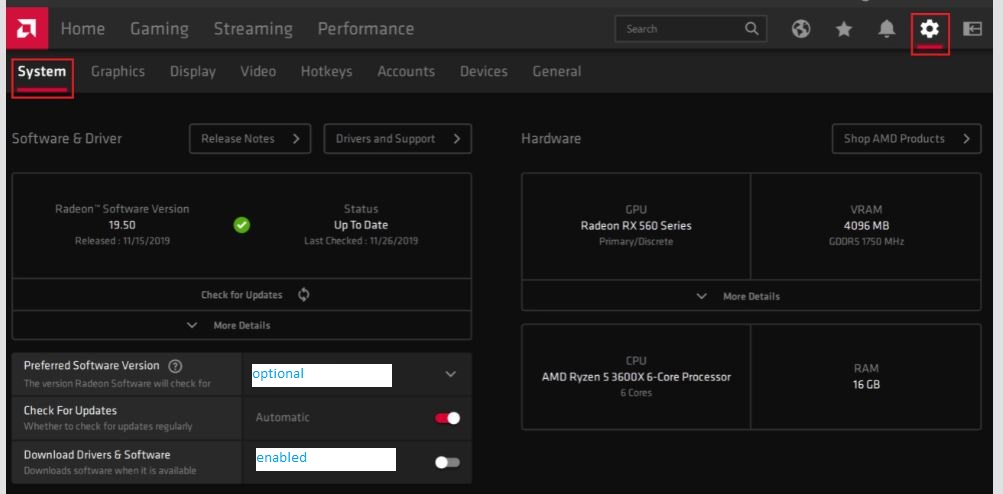Open the Graphics settings tab
The image size is (1003, 494).
(x=118, y=72)
